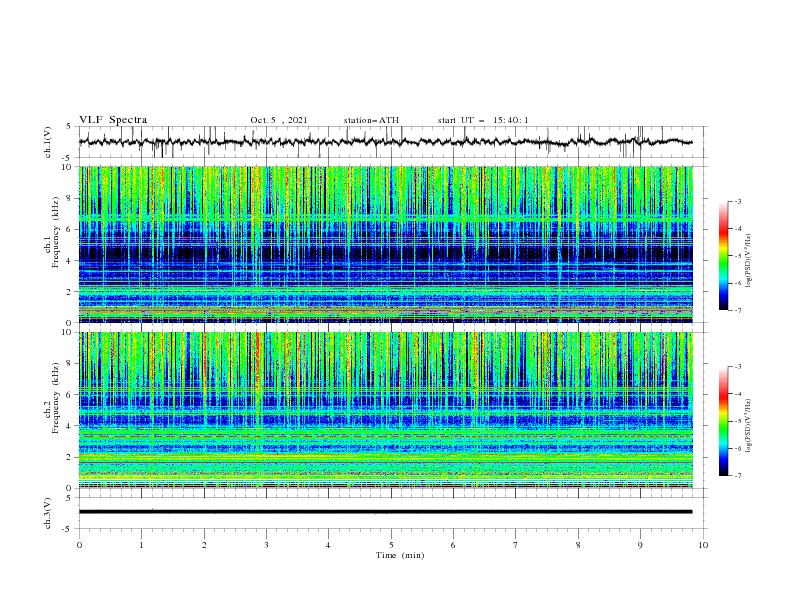
Task: Click the lower colorbar '-7' label
Action: [x=737, y=476]
